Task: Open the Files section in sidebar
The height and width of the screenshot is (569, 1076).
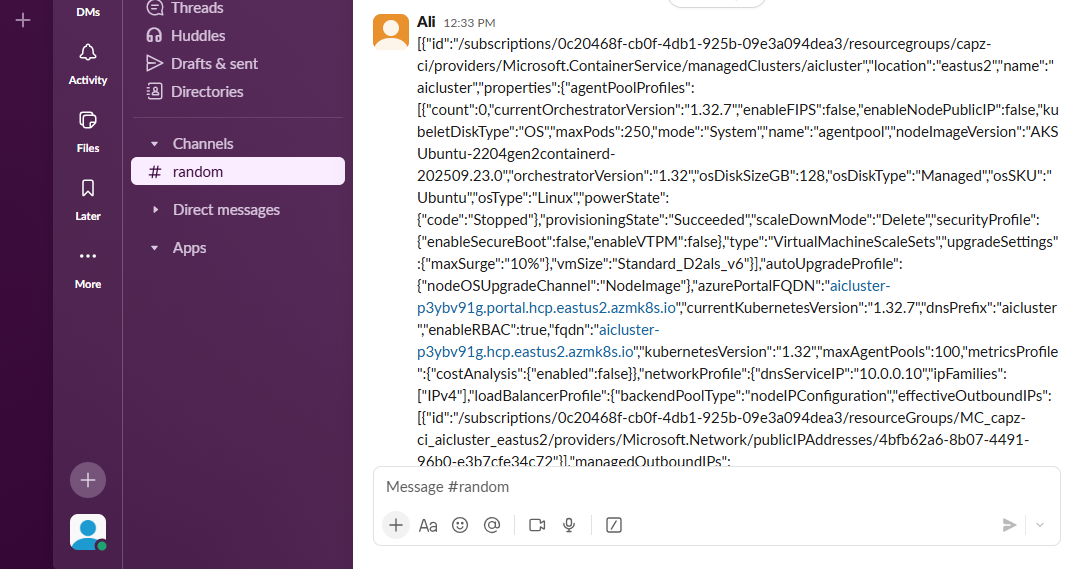Action: (88, 130)
